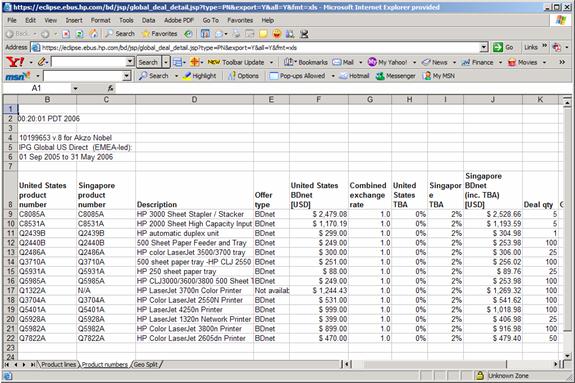Switch to the Geo Split sheet tab

click(146, 365)
